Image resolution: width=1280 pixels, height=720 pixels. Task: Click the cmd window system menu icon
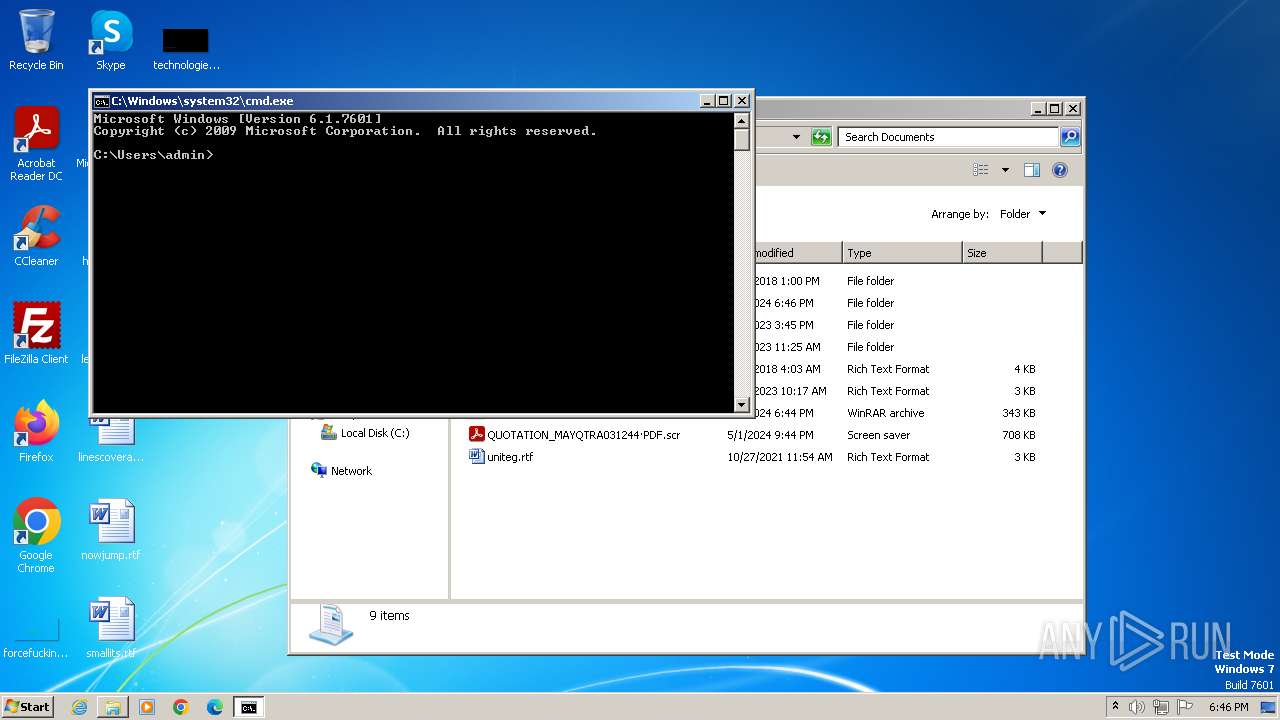pos(101,101)
